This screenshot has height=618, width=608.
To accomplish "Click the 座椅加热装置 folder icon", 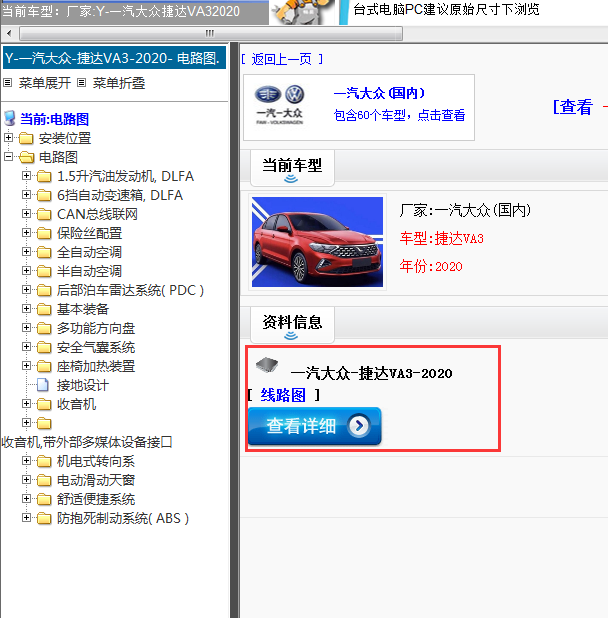I will coord(44,366).
